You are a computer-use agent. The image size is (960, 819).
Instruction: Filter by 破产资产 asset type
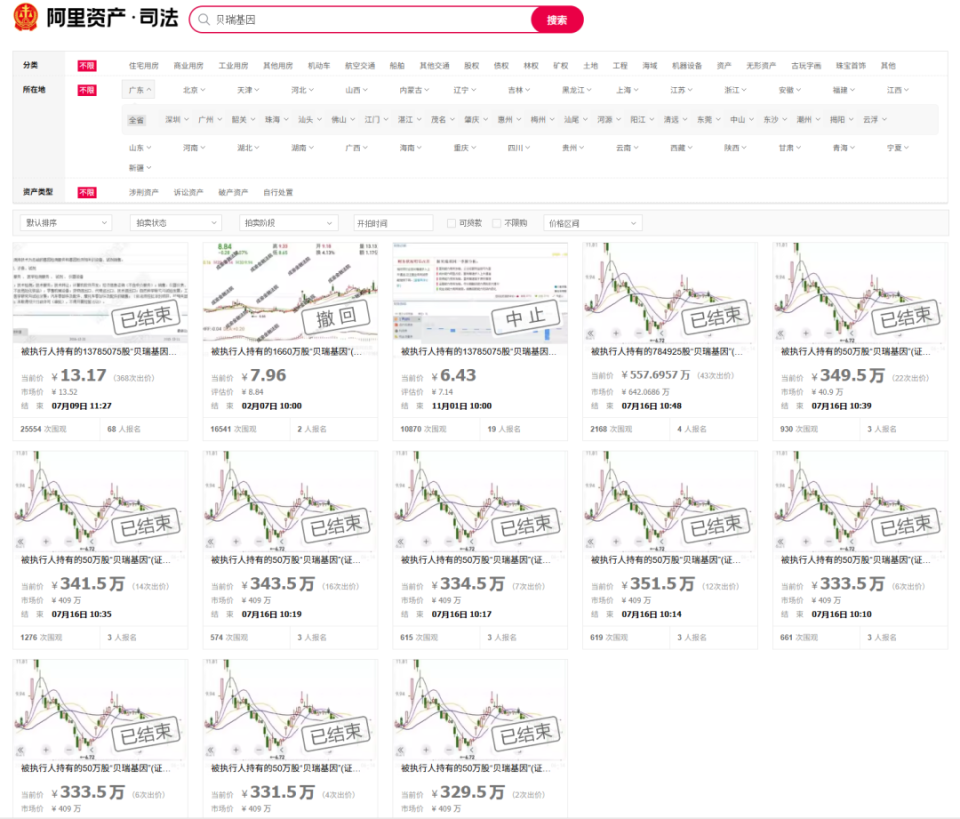(x=233, y=192)
